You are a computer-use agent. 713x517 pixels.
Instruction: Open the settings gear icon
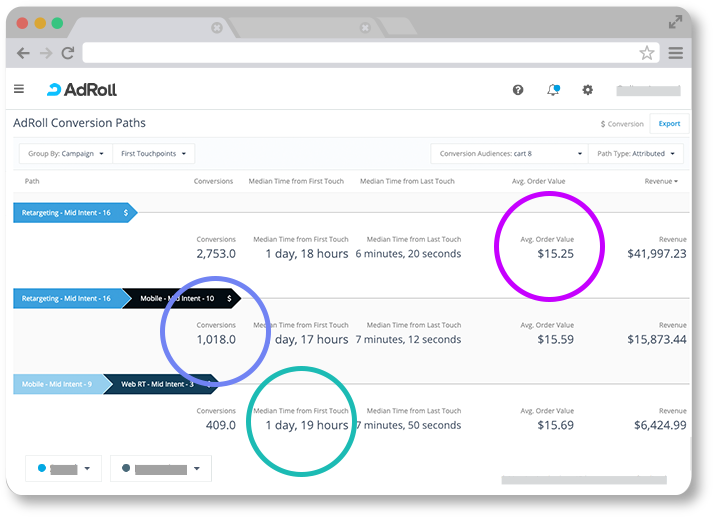click(x=587, y=90)
